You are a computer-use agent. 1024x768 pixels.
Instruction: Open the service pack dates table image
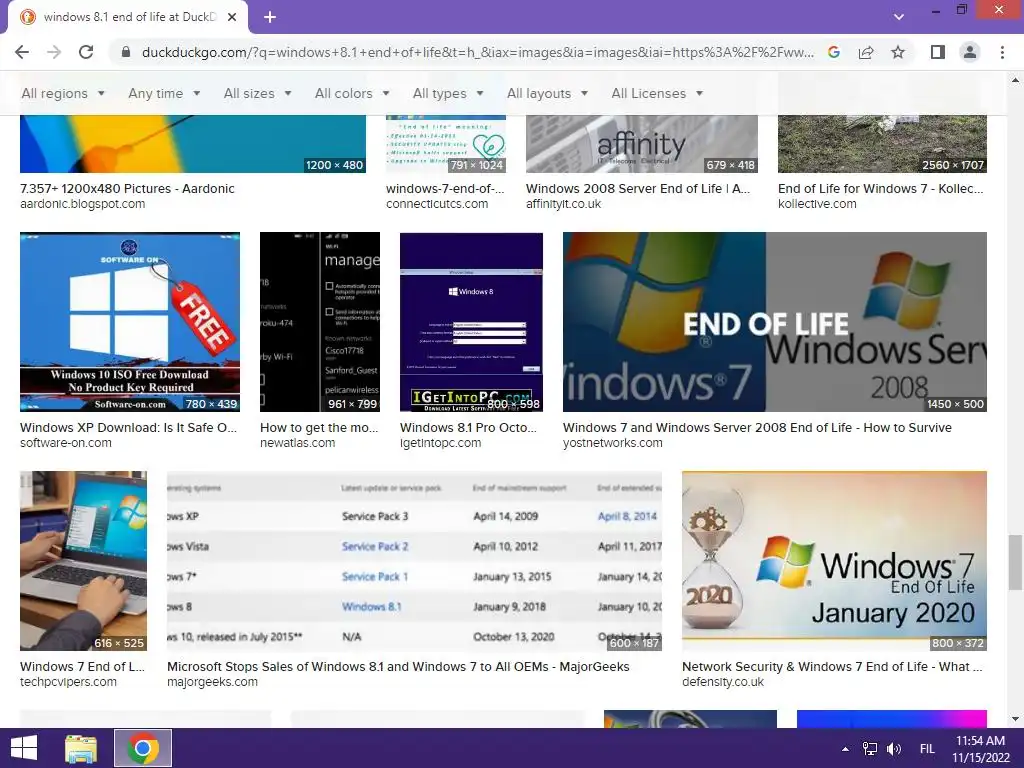click(x=415, y=560)
